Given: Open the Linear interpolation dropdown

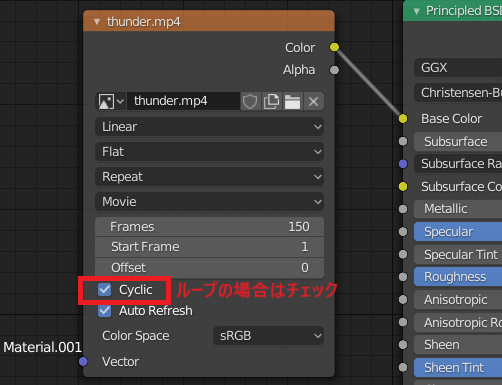Looking at the screenshot, I should tap(209, 127).
